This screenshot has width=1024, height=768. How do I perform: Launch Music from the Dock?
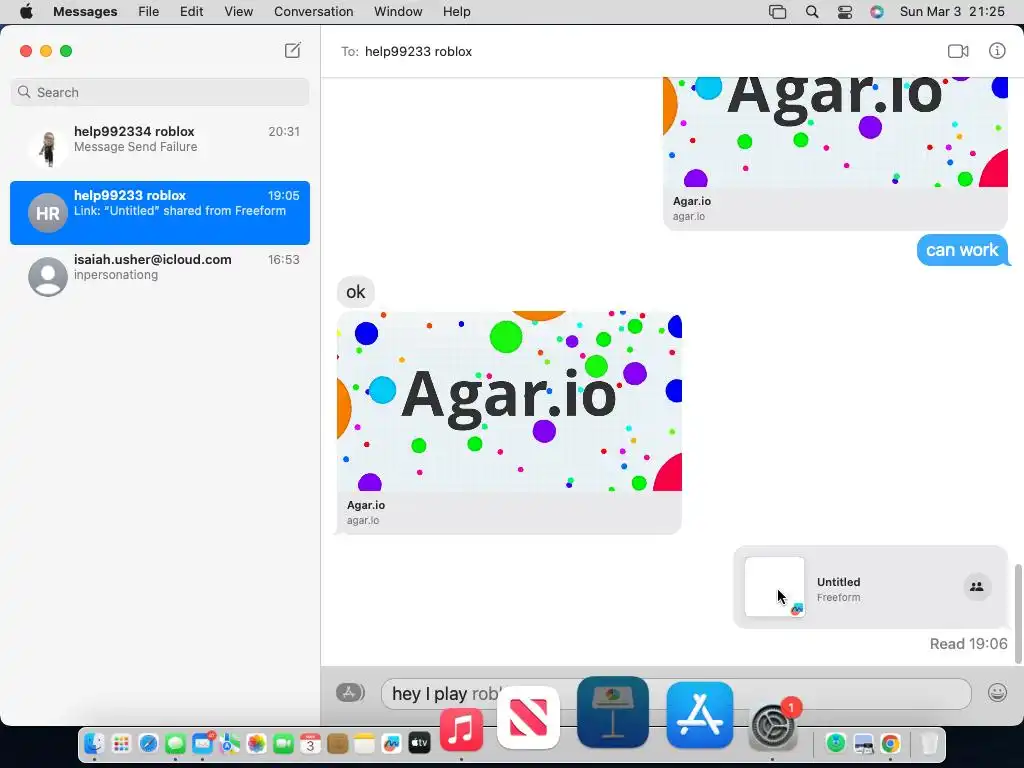462,729
